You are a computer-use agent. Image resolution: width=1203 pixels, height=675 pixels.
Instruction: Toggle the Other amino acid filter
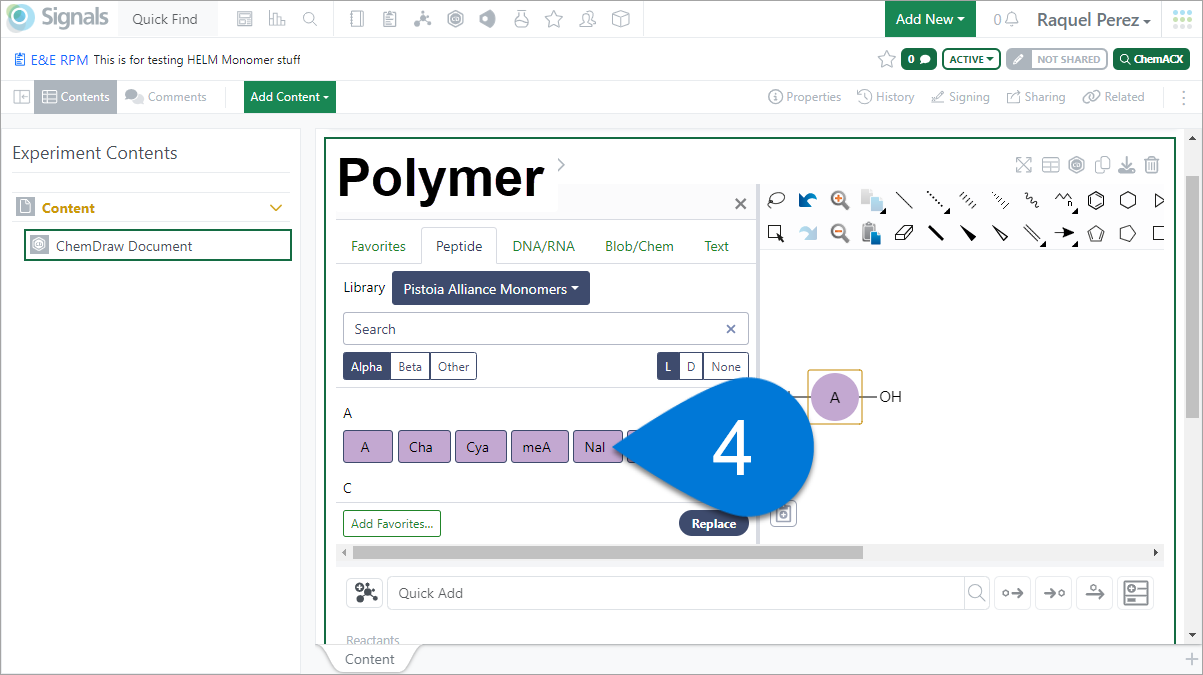453,366
